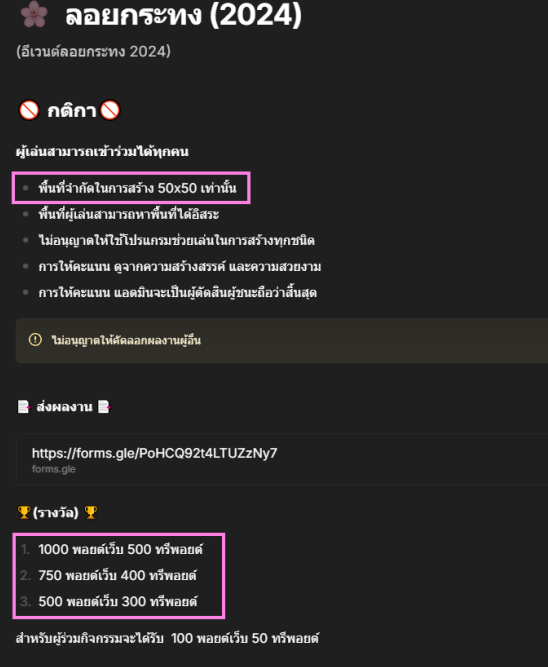Click the ส่งผลงาน section heading
The height and width of the screenshot is (667, 548).
click(64, 407)
